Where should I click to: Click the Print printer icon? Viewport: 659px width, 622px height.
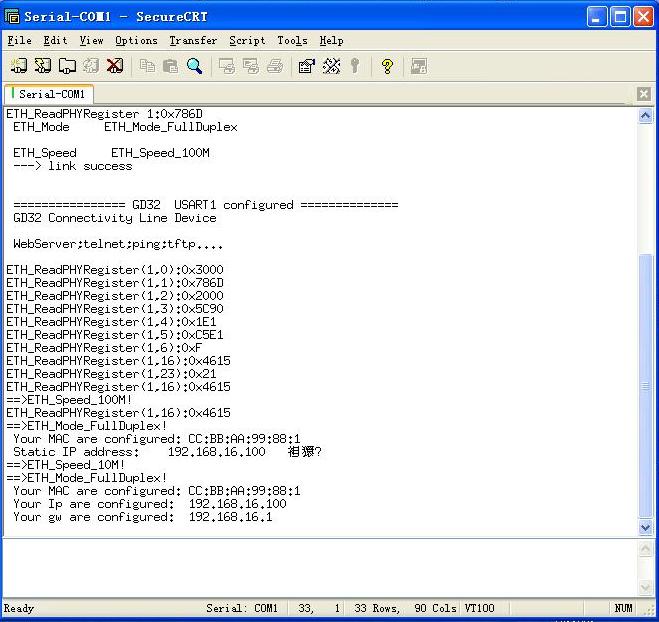pos(275,66)
